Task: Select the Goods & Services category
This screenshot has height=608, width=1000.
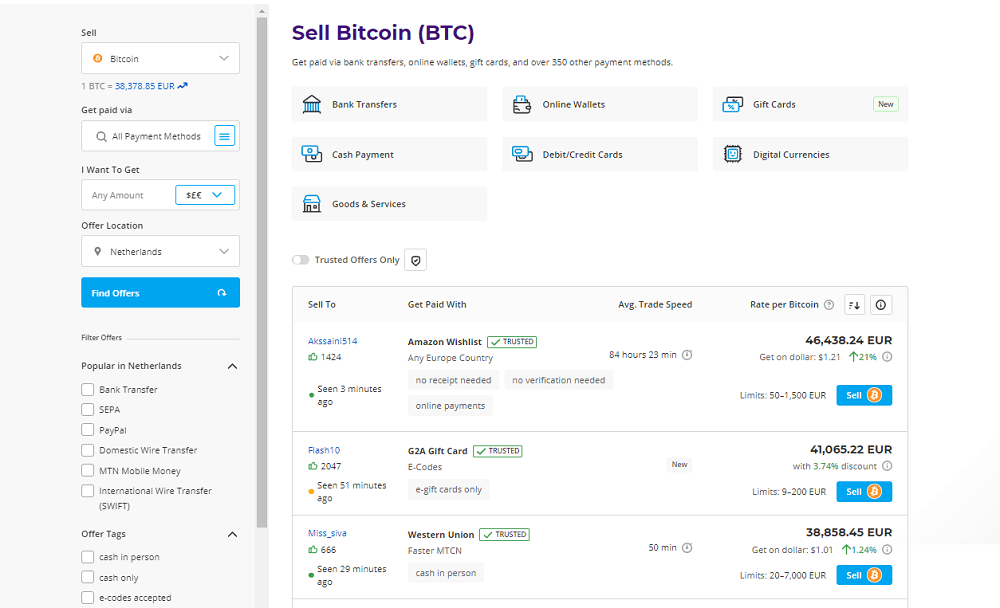Action: (390, 204)
